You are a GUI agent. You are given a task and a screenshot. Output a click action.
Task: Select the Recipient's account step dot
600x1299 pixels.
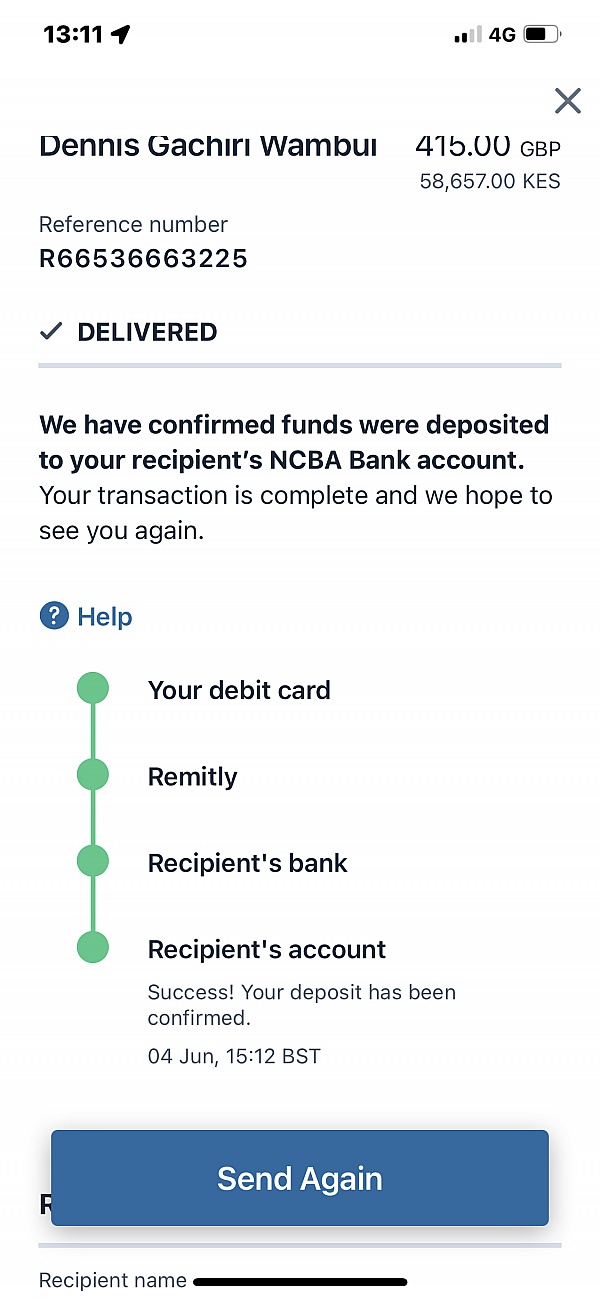pyautogui.click(x=93, y=947)
